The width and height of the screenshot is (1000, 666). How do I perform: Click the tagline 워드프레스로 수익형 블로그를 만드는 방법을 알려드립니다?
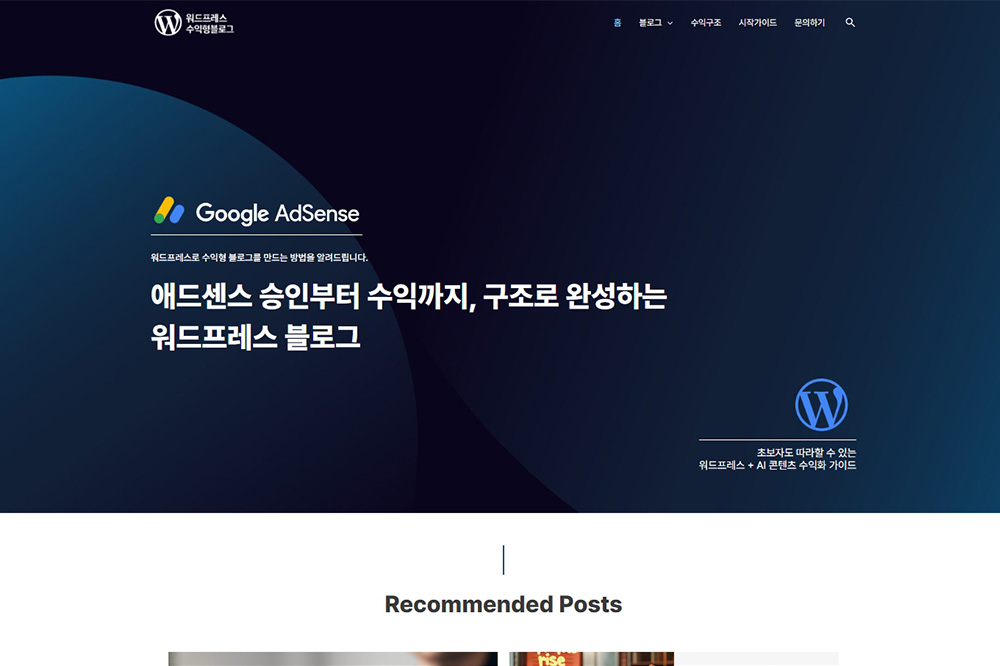pyautogui.click(x=259, y=257)
